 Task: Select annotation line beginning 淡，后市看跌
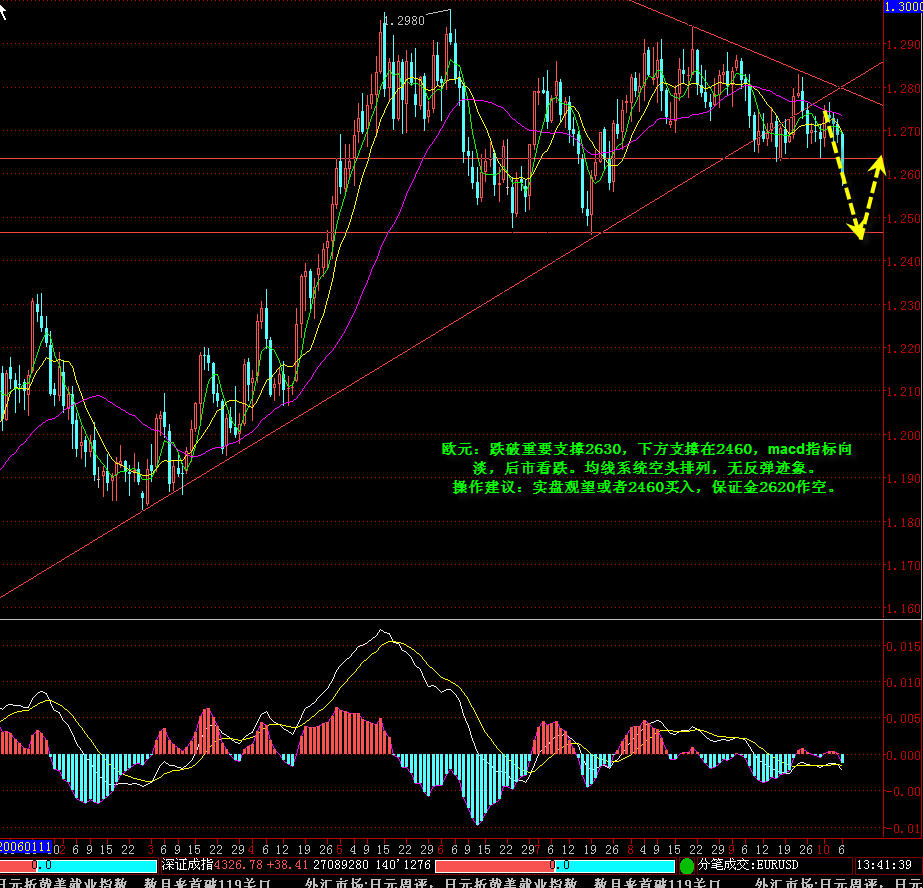click(645, 468)
